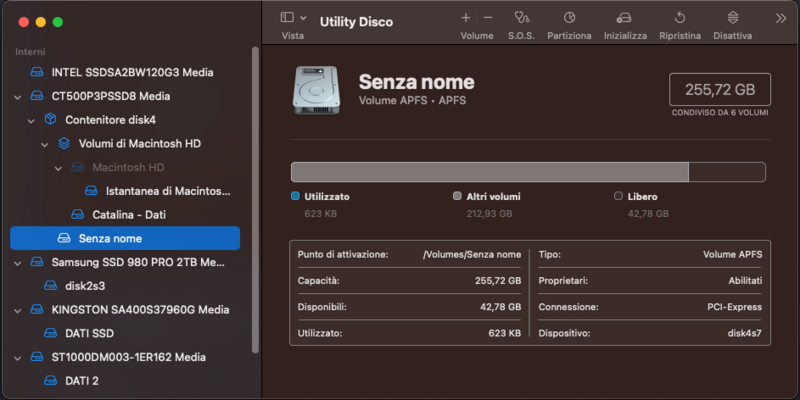
Task: Show more toolbar items via double chevron
Action: 781,18
